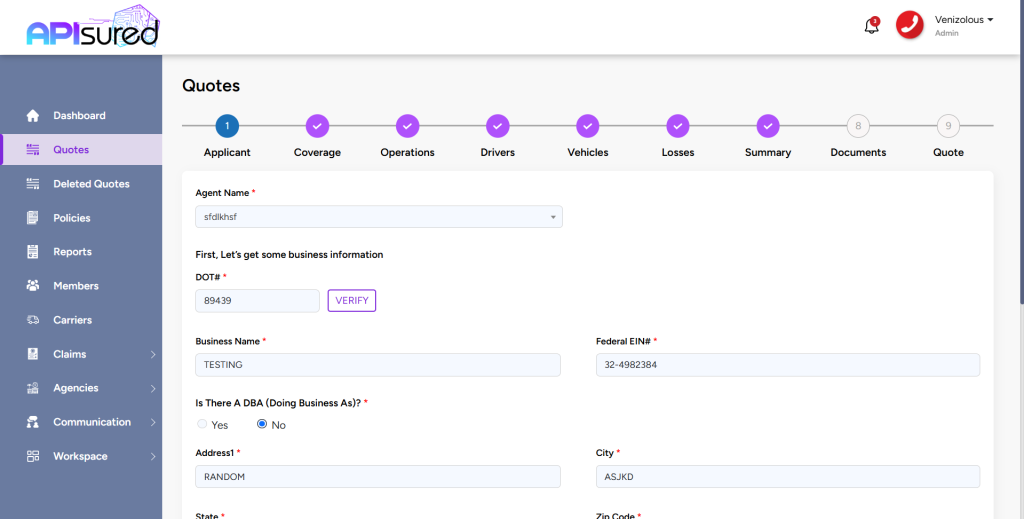Click the Federal EIN# input field

[x=788, y=365]
